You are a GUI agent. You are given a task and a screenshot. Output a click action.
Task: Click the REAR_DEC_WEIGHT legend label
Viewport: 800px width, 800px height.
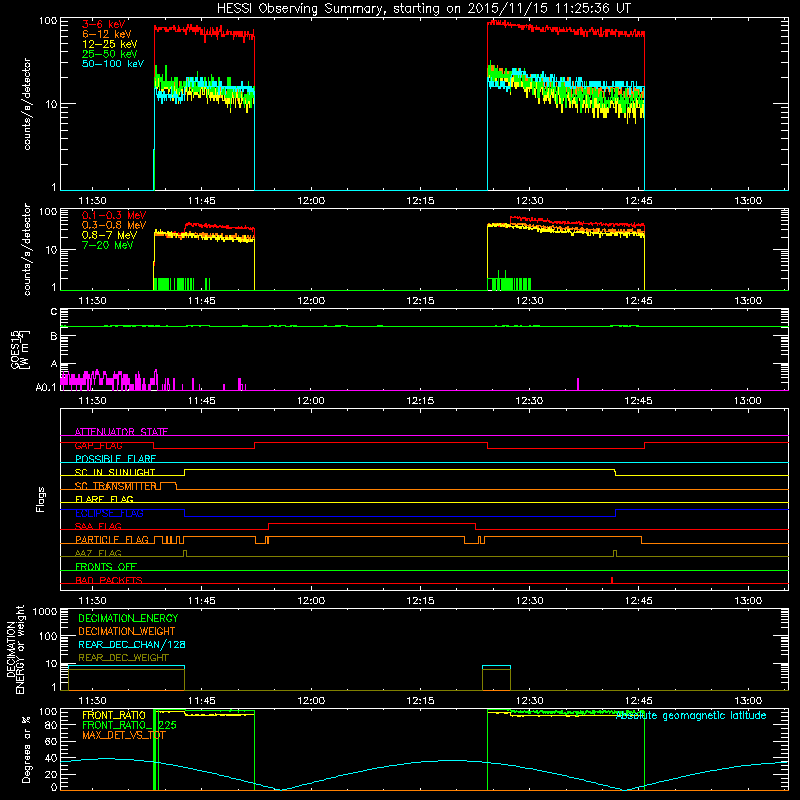click(x=123, y=658)
